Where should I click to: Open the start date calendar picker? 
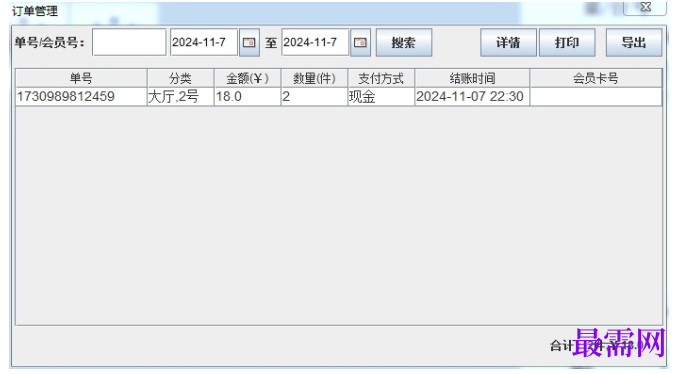(249, 42)
